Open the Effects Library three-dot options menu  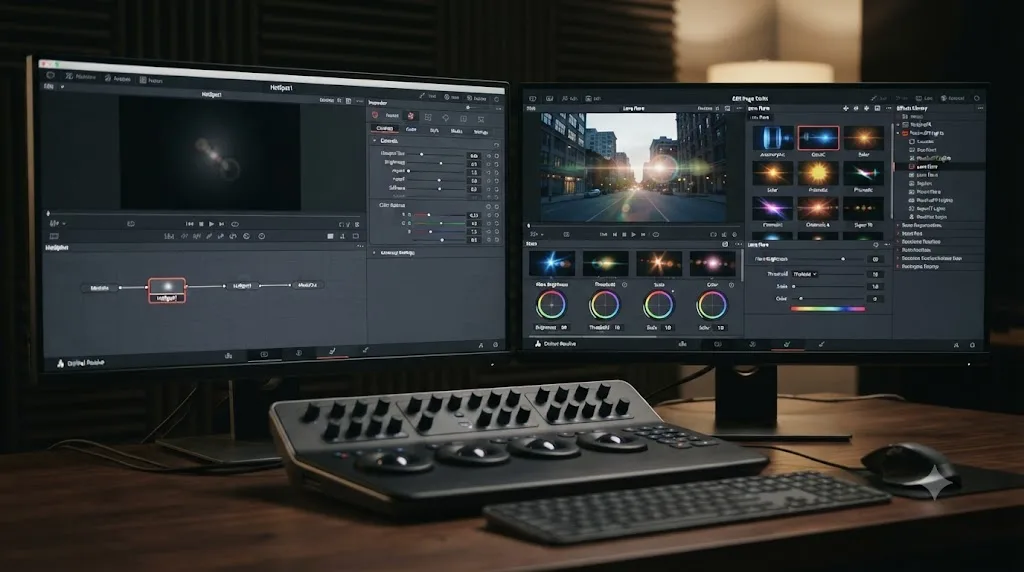980,108
